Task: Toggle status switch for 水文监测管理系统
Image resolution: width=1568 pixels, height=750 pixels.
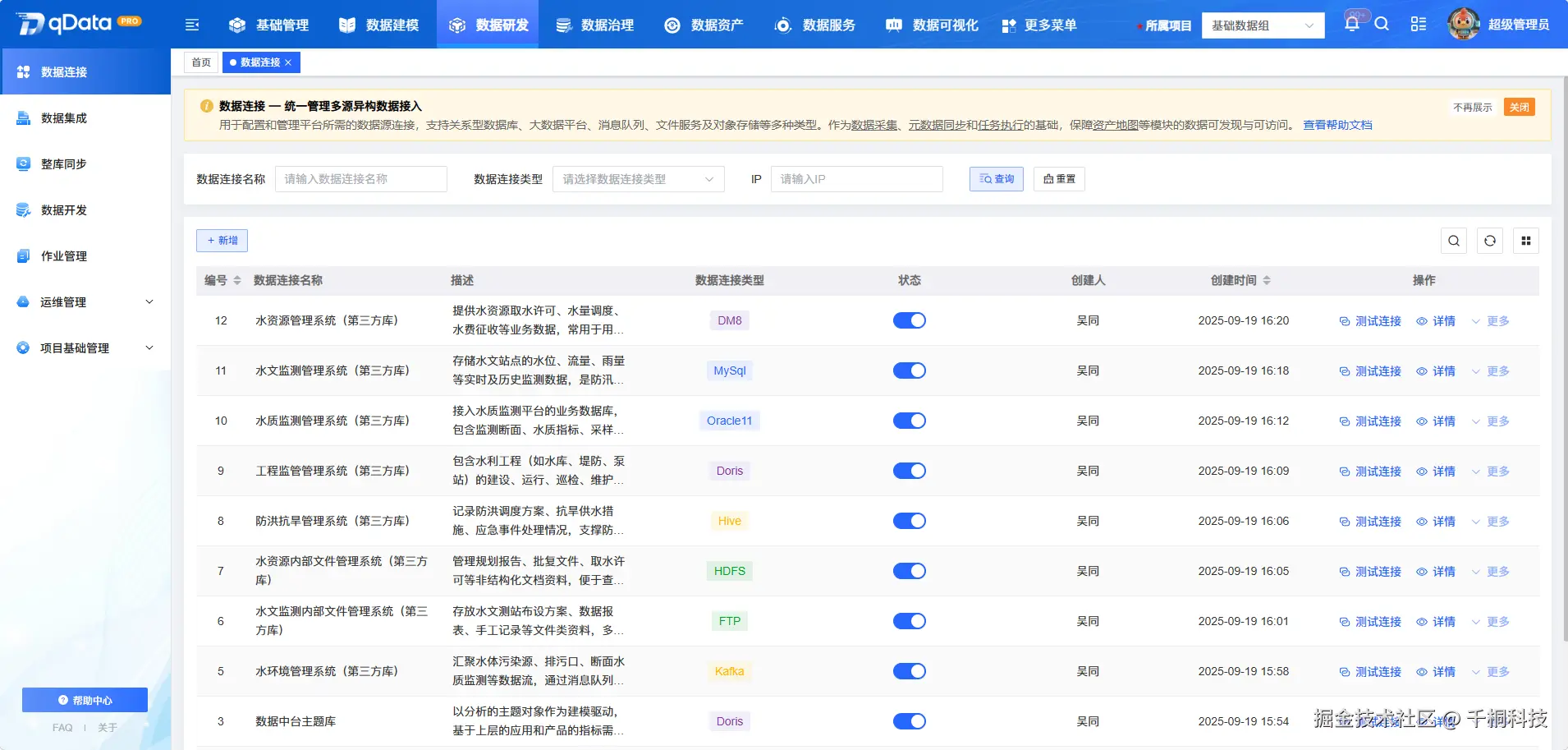Action: point(910,370)
